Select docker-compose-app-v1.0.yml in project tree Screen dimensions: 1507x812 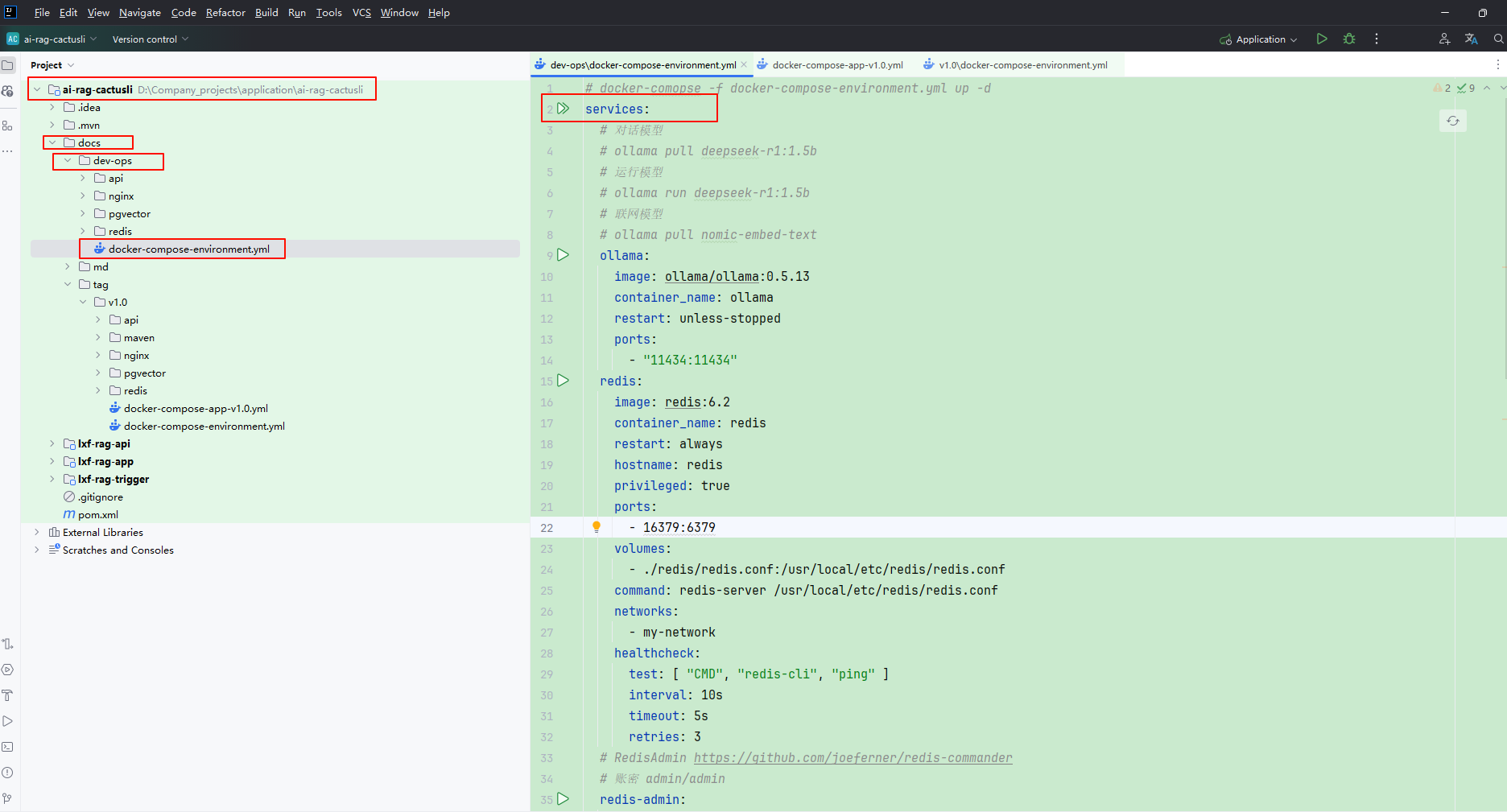tap(196, 408)
